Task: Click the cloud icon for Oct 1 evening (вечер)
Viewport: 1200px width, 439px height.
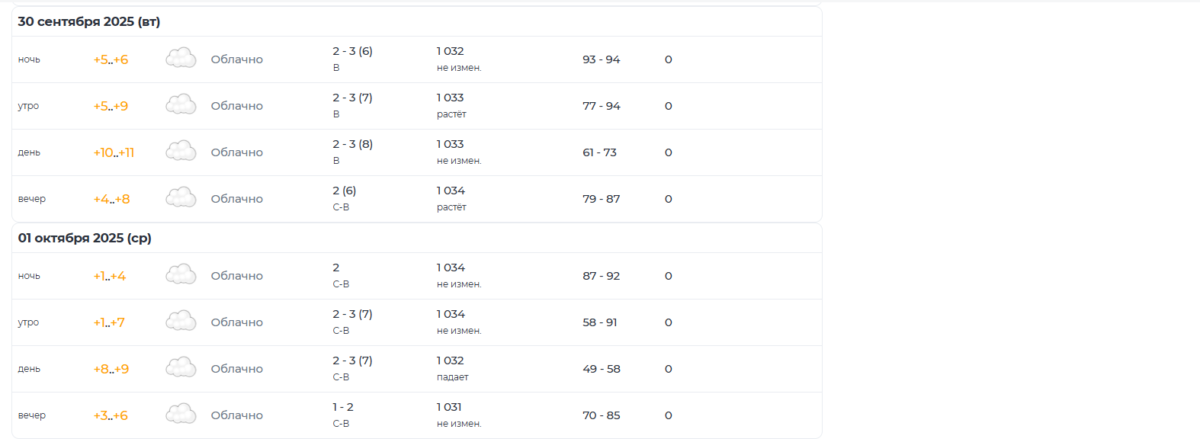Action: [x=180, y=415]
